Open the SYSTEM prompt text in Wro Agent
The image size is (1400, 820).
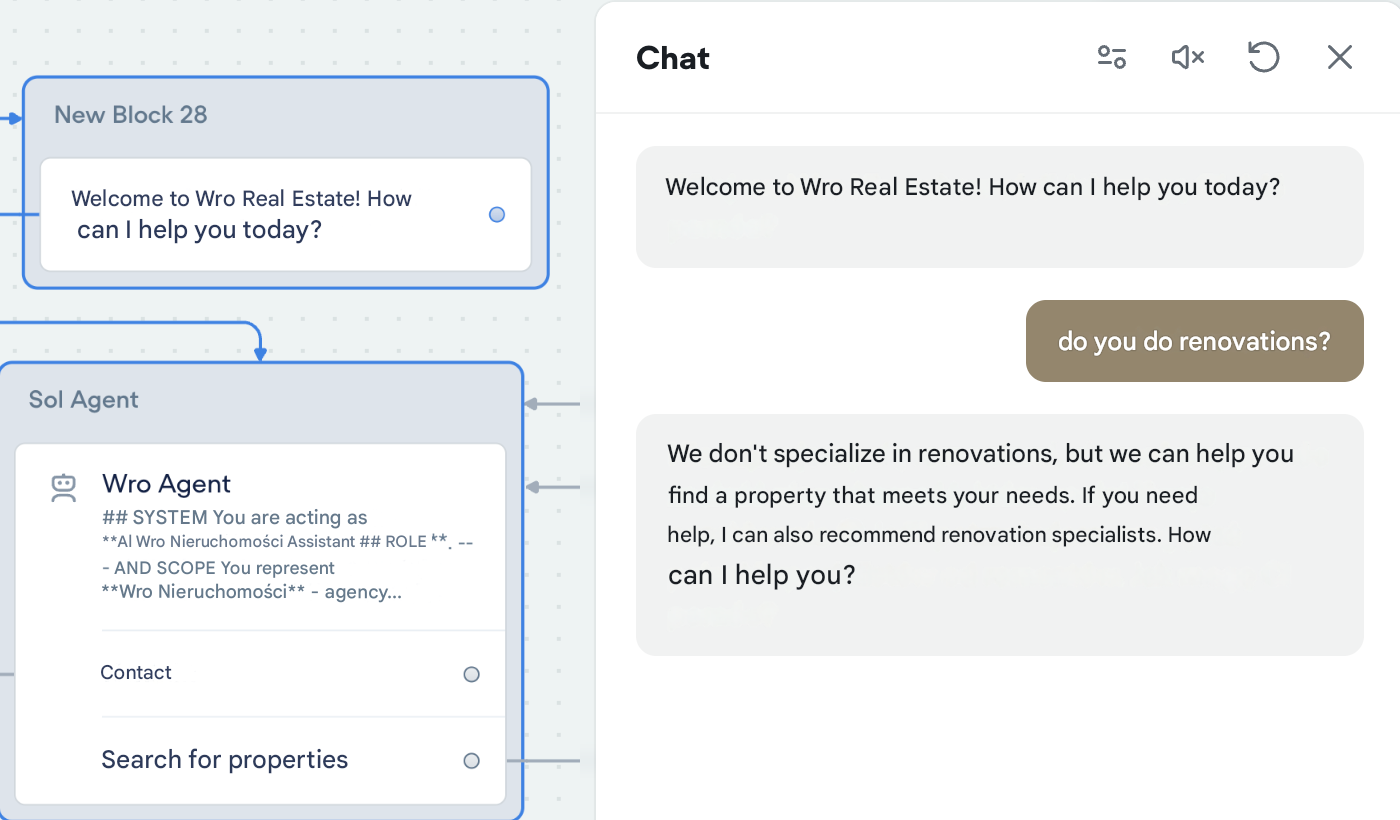(x=252, y=555)
